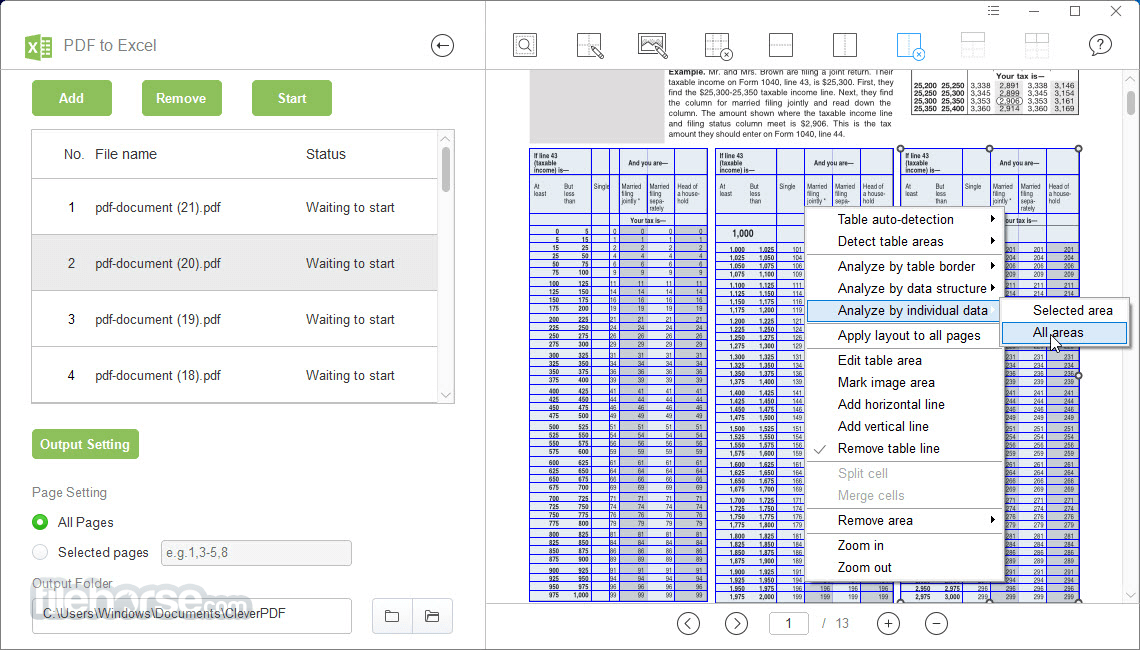
Task: Click the greyed-out merge cells toolbar icon
Action: point(972,45)
